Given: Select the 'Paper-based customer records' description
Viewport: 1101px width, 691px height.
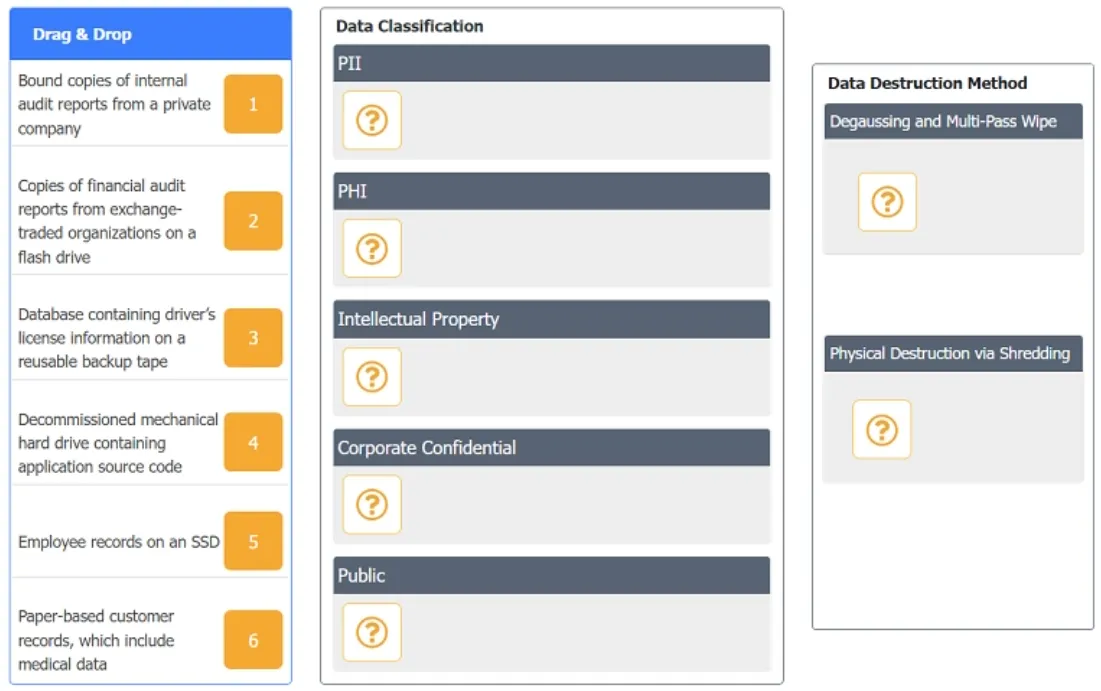Looking at the screenshot, I should [x=96, y=640].
